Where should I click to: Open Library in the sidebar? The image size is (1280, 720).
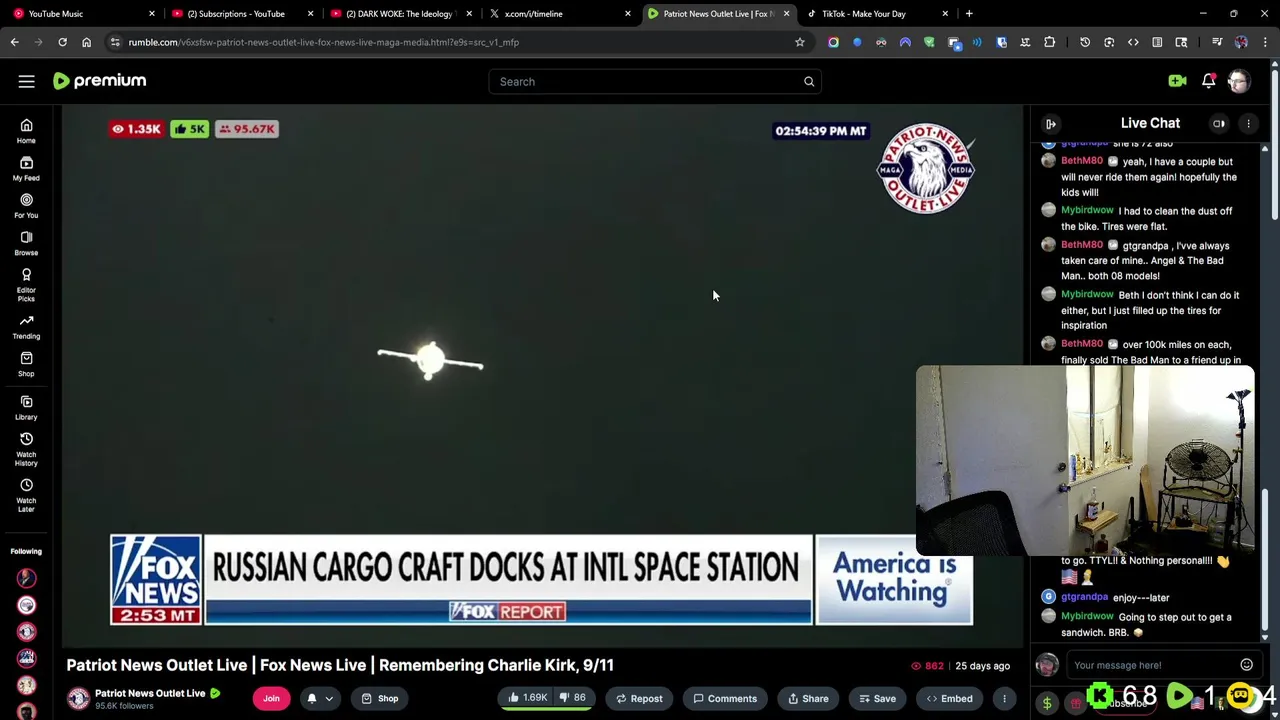pyautogui.click(x=26, y=408)
